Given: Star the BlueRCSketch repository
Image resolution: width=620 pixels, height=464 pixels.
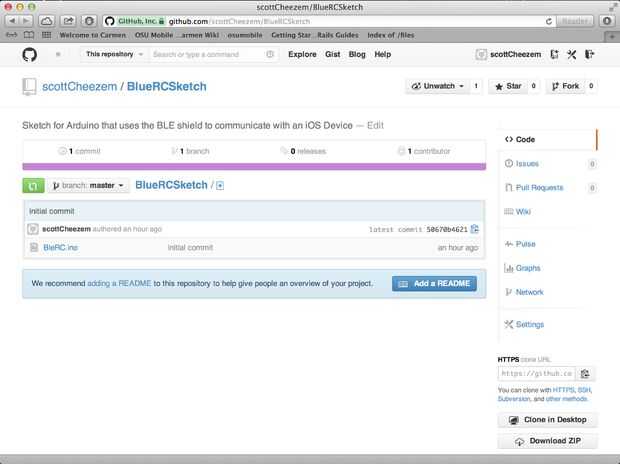Looking at the screenshot, I should click(509, 86).
